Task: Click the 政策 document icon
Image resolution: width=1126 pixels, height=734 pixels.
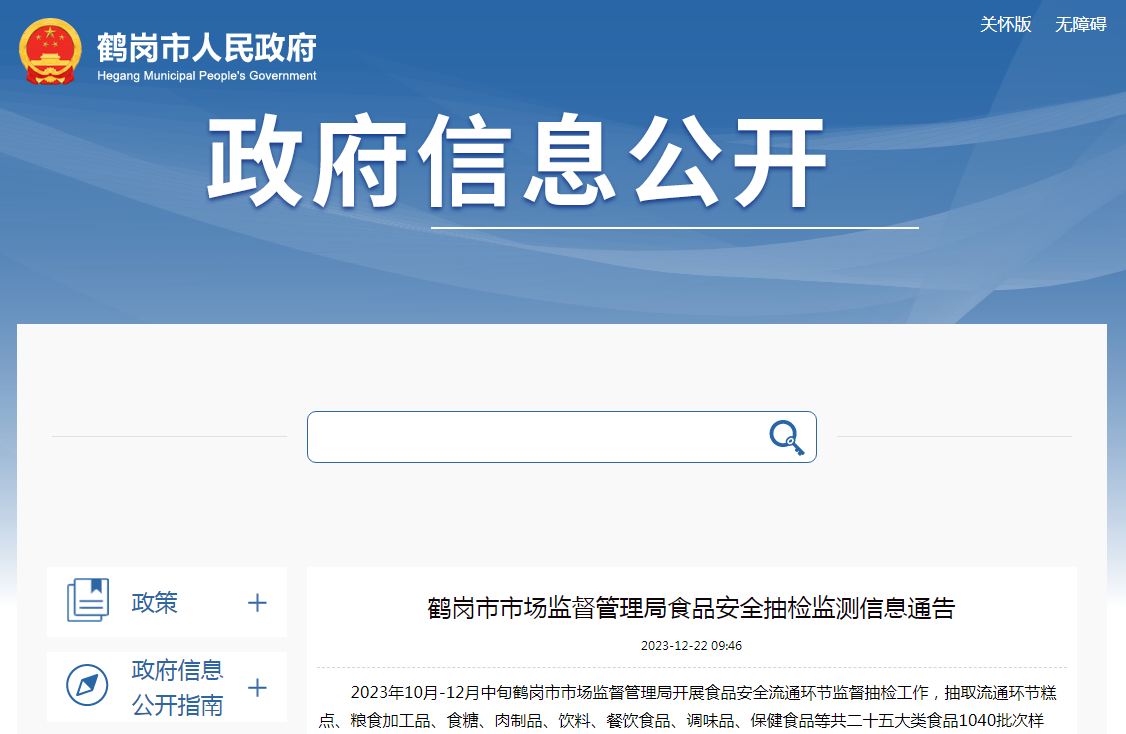Action: coord(88,600)
